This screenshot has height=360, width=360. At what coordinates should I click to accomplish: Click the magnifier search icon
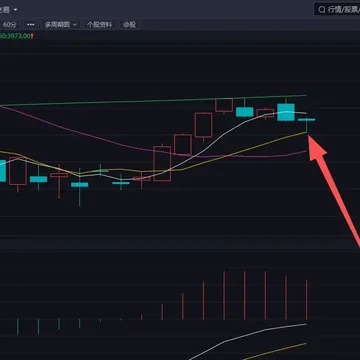(322, 10)
